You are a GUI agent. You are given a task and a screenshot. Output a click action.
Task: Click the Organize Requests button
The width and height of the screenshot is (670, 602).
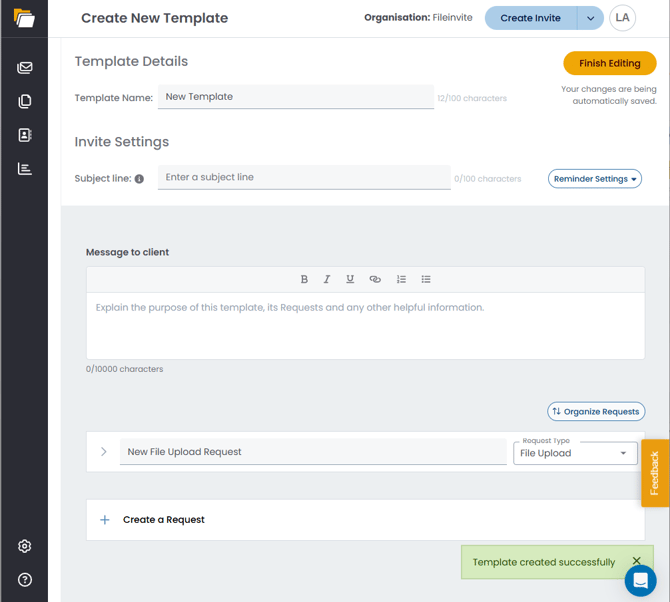click(x=596, y=411)
